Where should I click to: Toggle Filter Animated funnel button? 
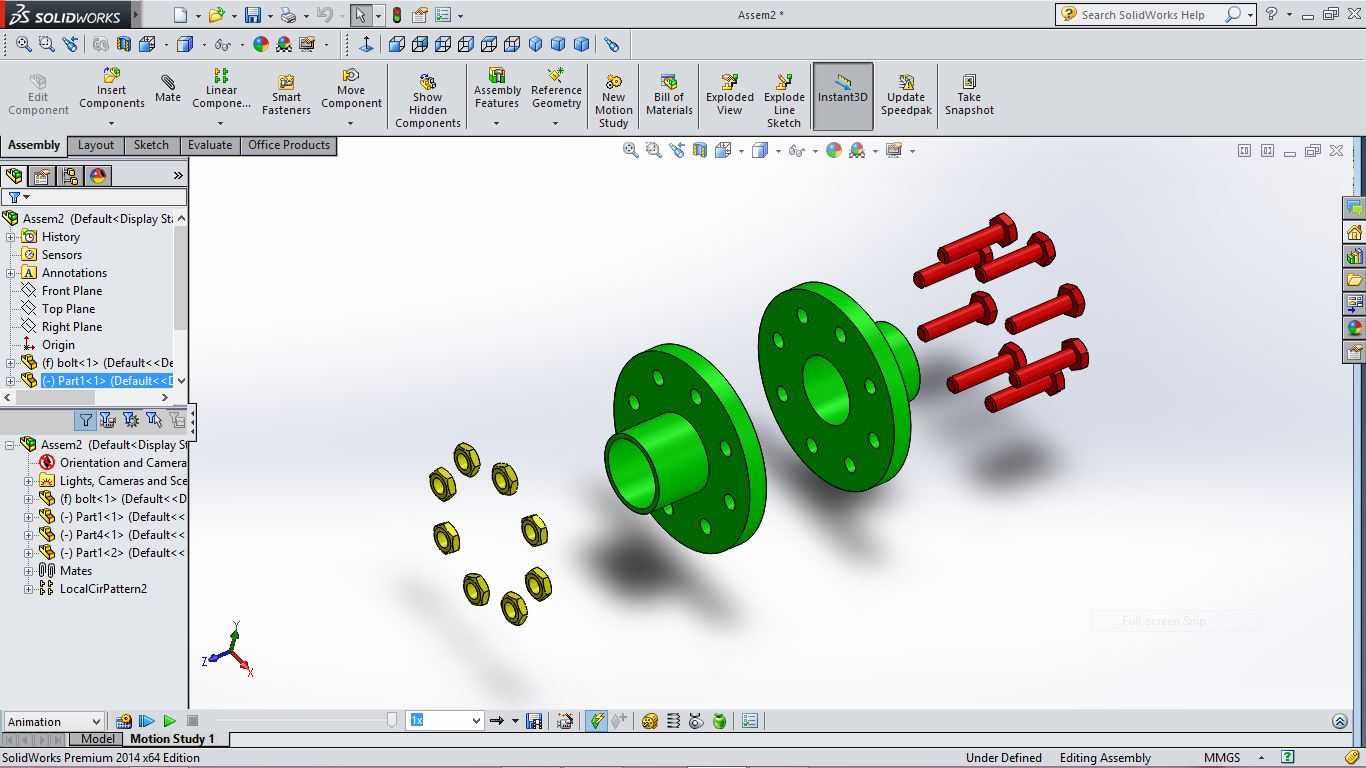[x=107, y=421]
